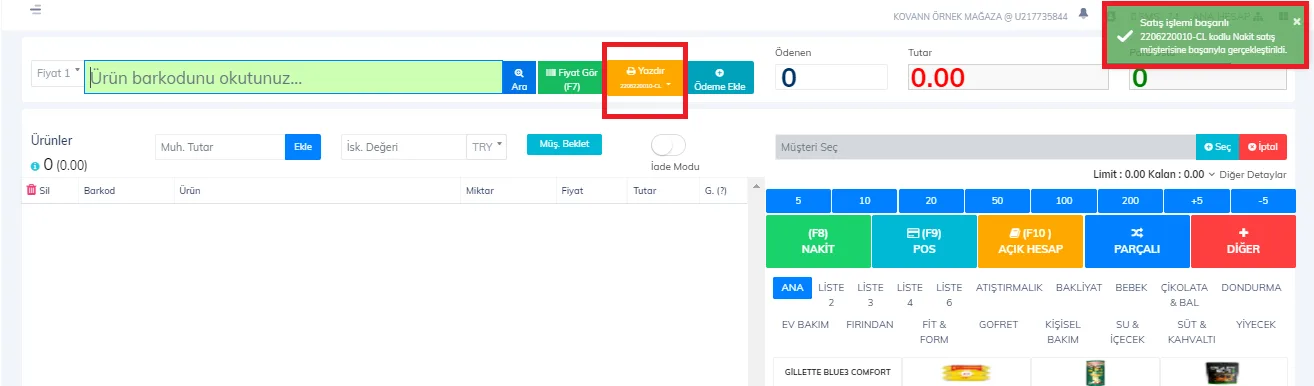Open the EV BAKIM category tab
Image resolution: width=1314 pixels, height=386 pixels.
(804, 325)
